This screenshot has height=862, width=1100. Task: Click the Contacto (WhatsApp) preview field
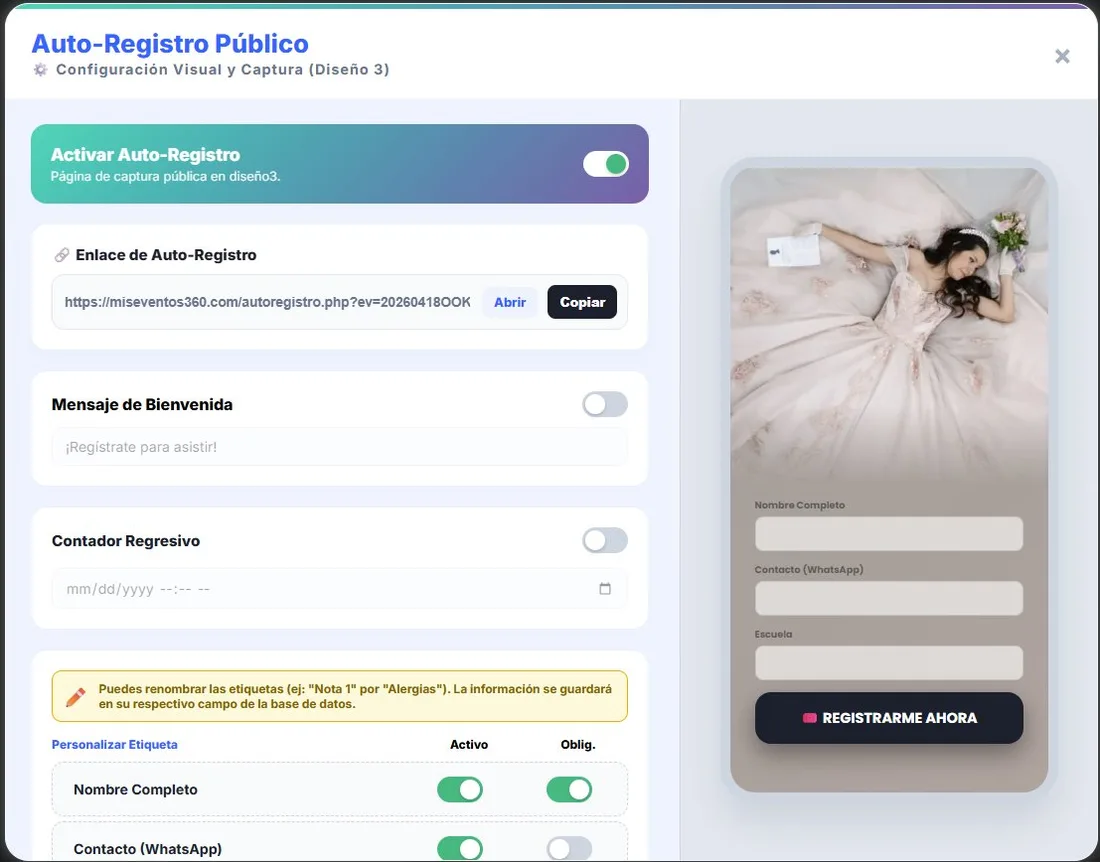pyautogui.click(x=889, y=598)
